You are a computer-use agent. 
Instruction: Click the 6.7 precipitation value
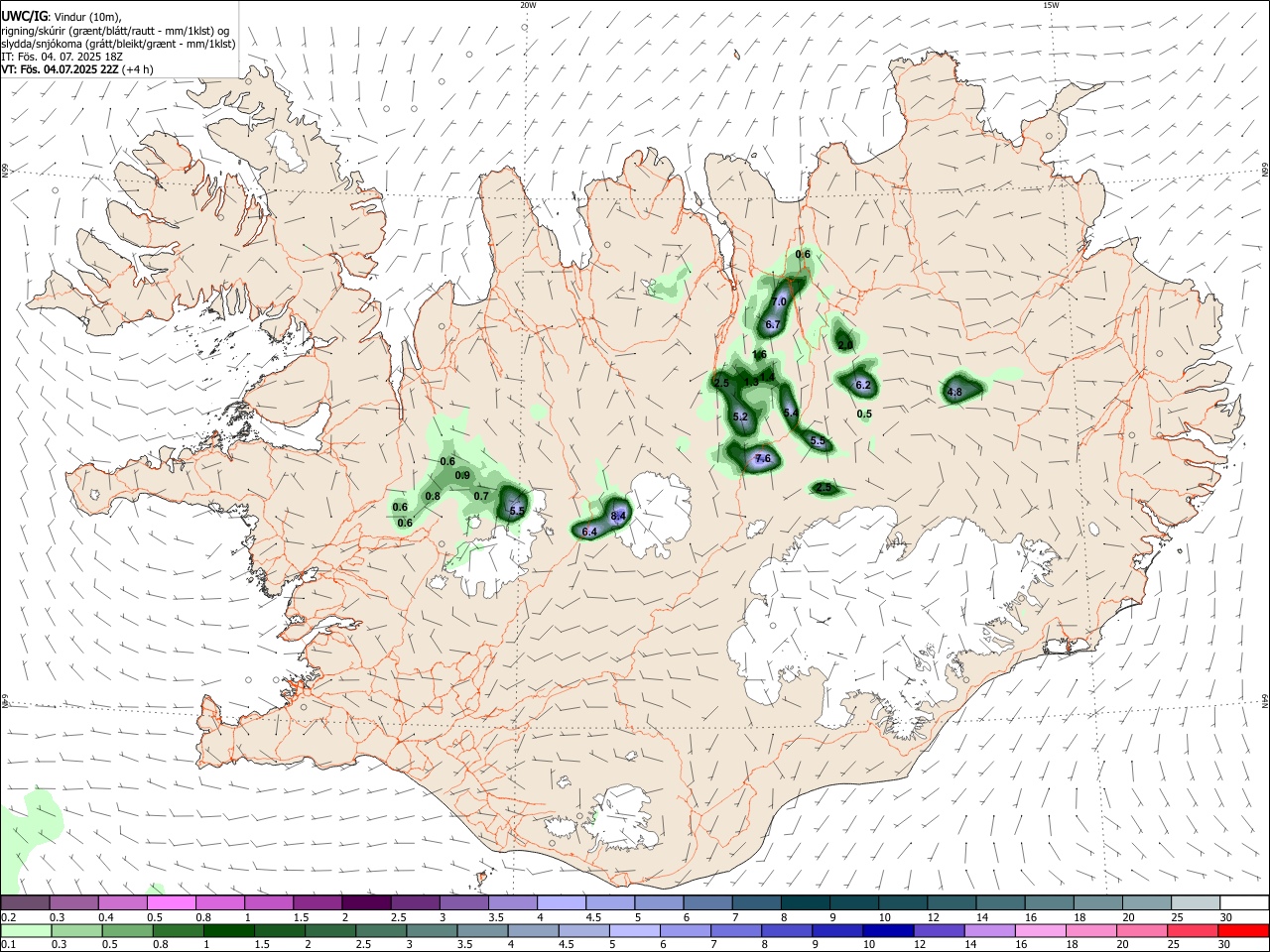775,324
